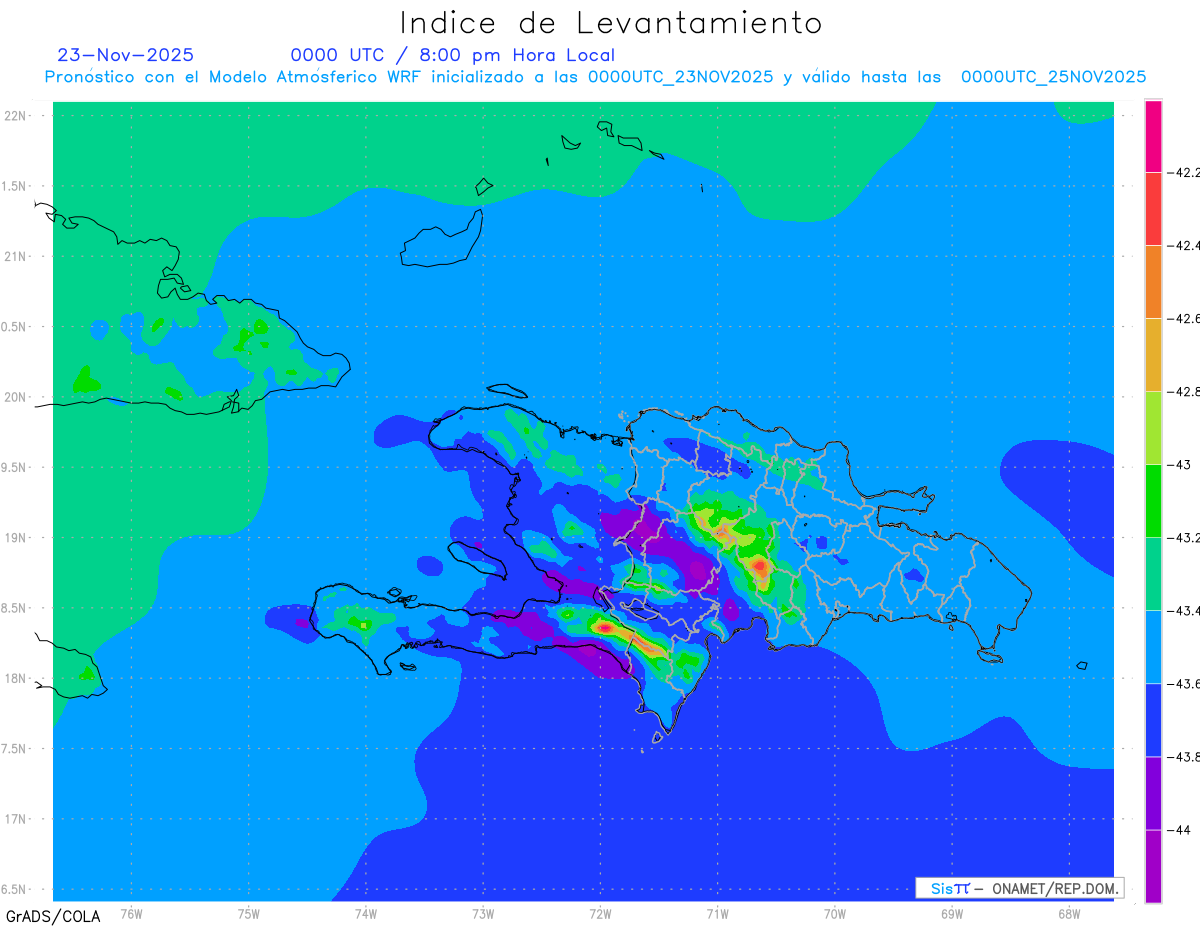Click the '20N' latitude label

coord(16,397)
